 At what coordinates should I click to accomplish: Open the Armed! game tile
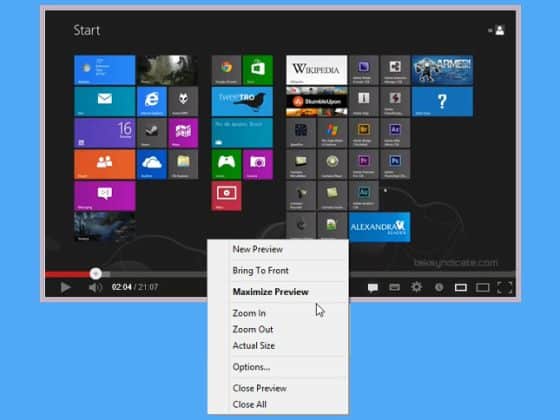click(x=442, y=70)
